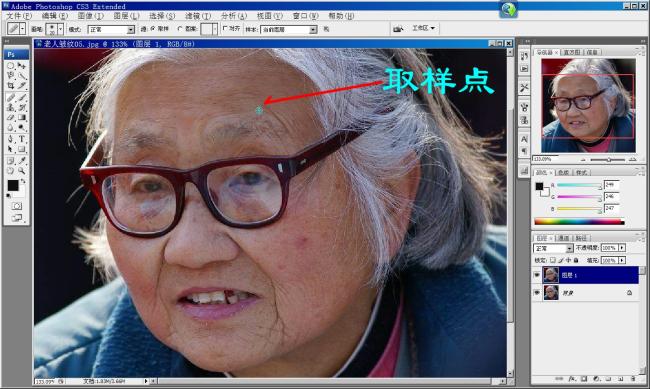Viewport: 650px width, 389px height.
Task: Choose the Eyedropper tool
Action: pos(22,160)
